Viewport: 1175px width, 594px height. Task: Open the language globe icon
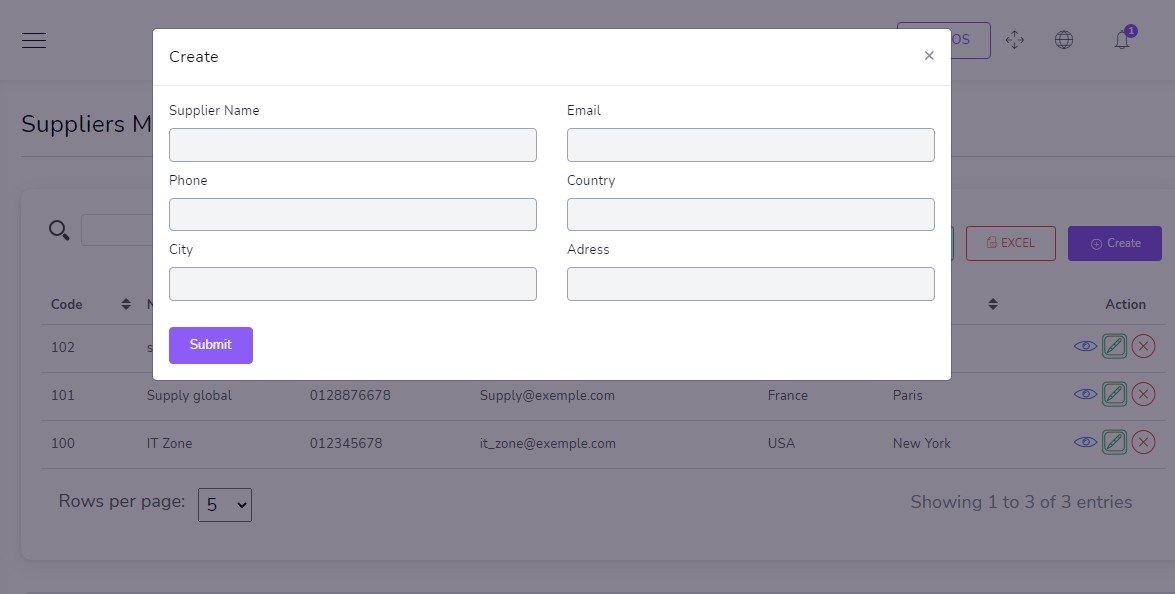click(x=1064, y=40)
